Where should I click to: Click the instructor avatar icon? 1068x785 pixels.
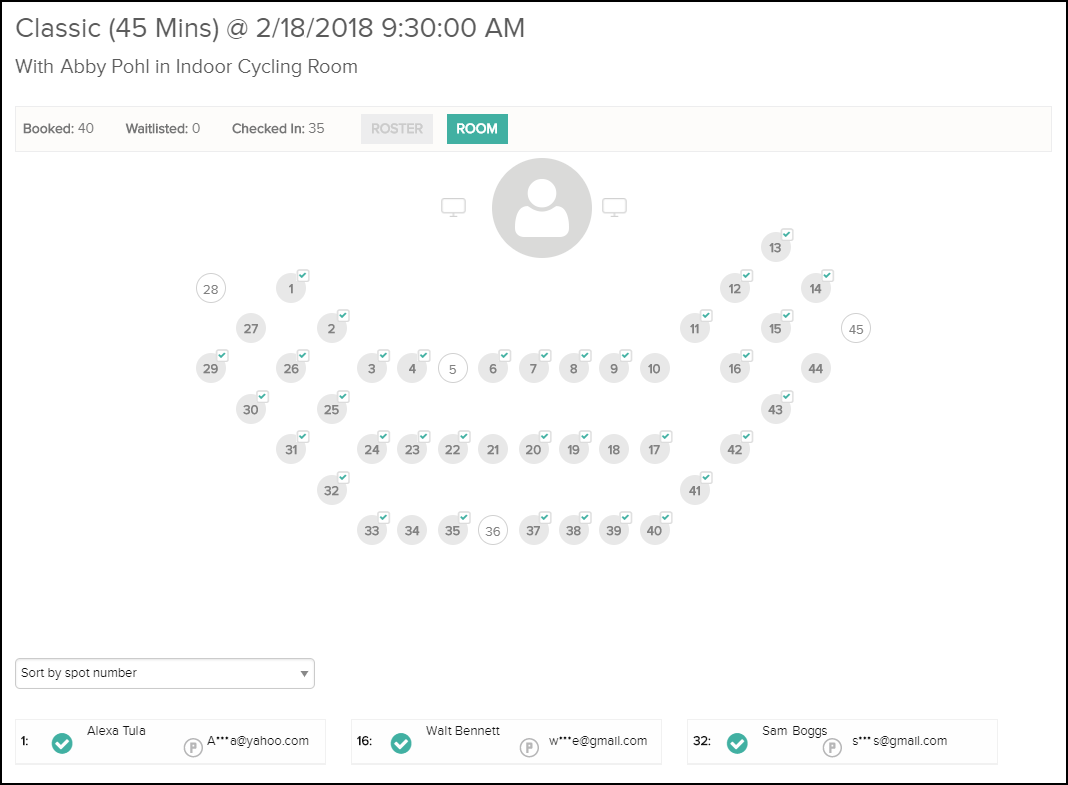pos(541,207)
